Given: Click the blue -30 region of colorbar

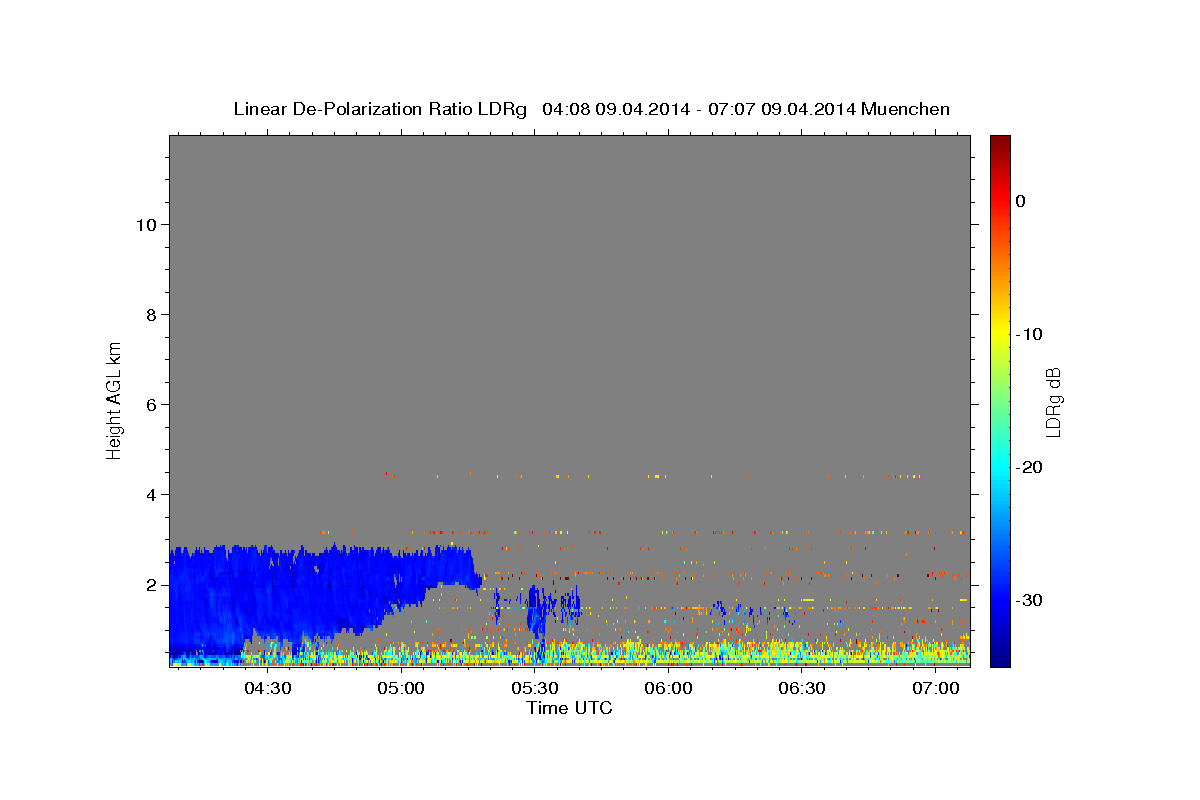Looking at the screenshot, I should (x=1000, y=600).
